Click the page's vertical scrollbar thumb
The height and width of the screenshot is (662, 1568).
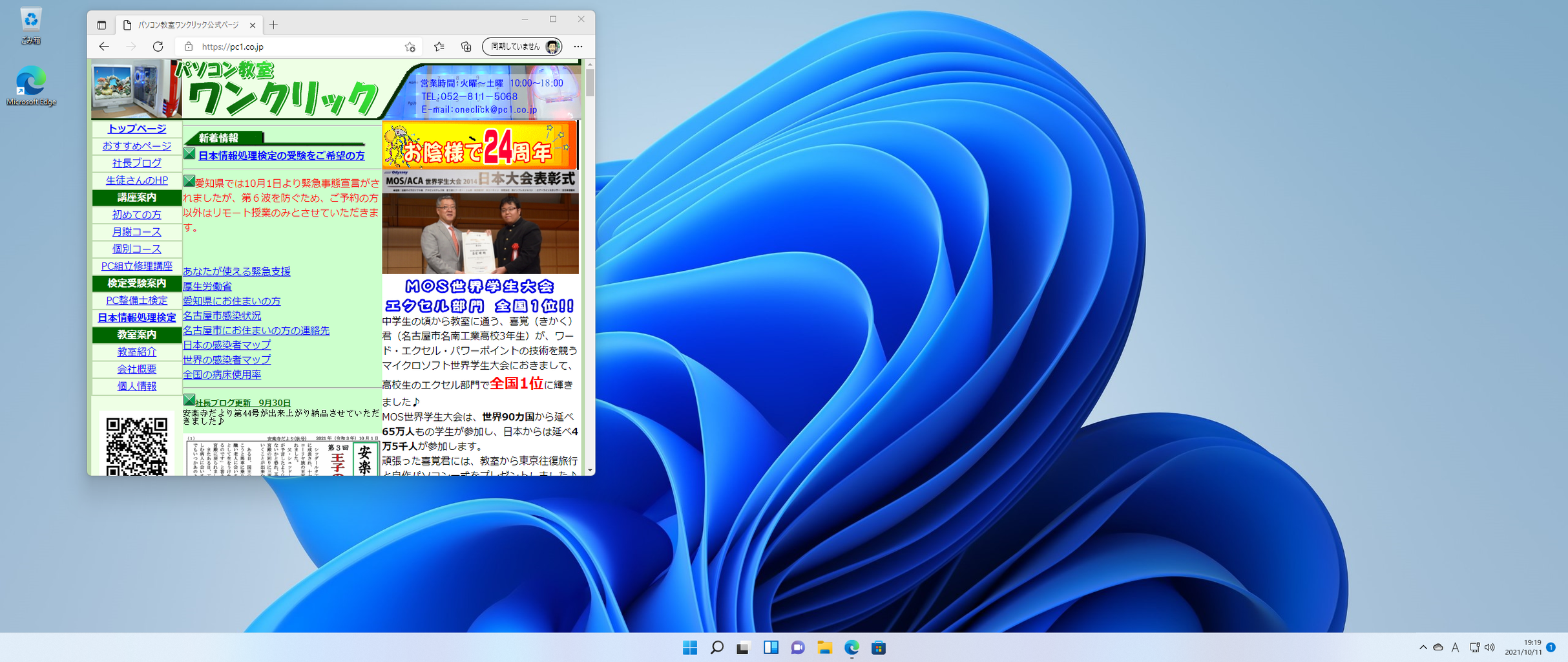pyautogui.click(x=590, y=83)
